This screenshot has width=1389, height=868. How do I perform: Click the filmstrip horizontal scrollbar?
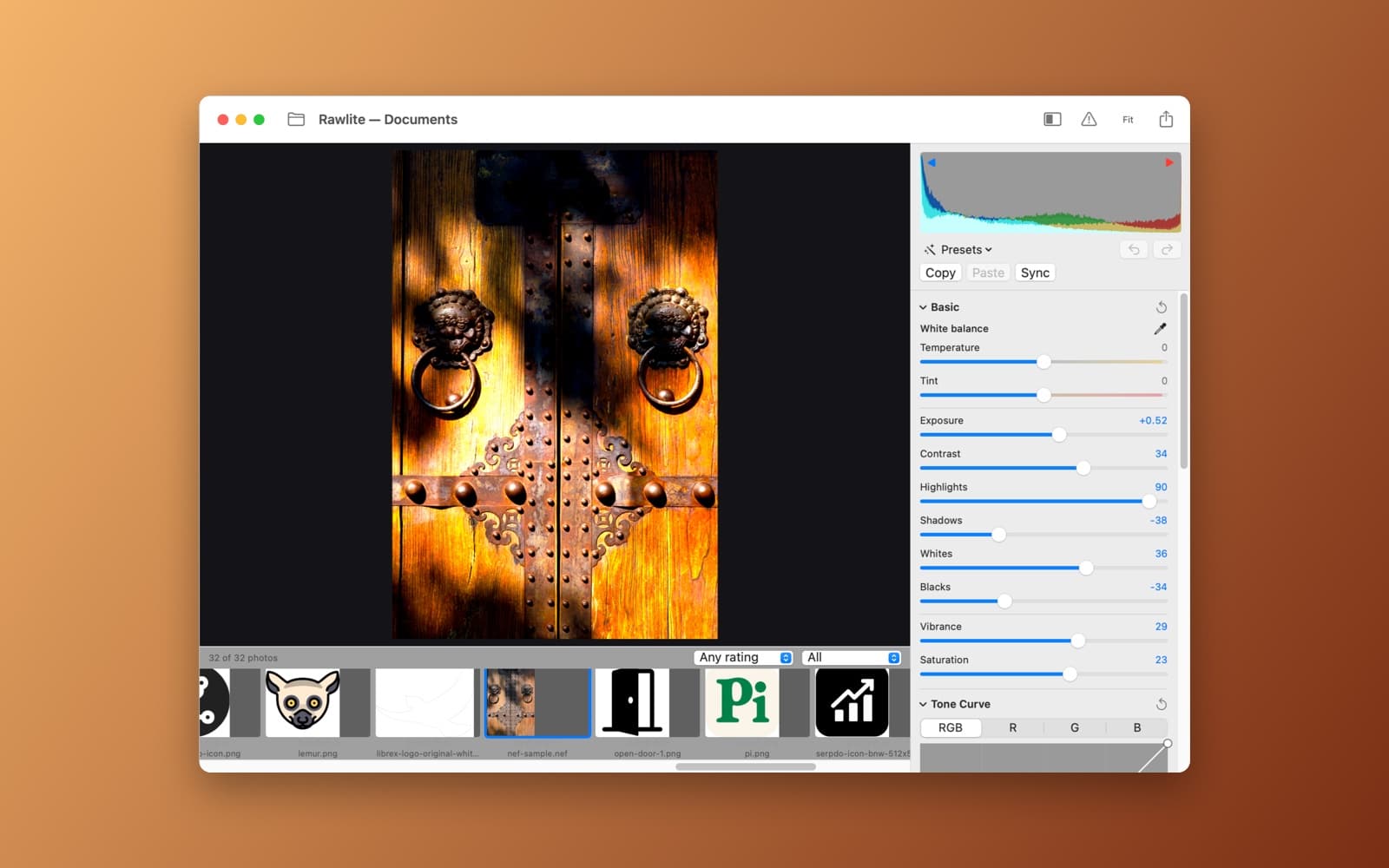746,766
